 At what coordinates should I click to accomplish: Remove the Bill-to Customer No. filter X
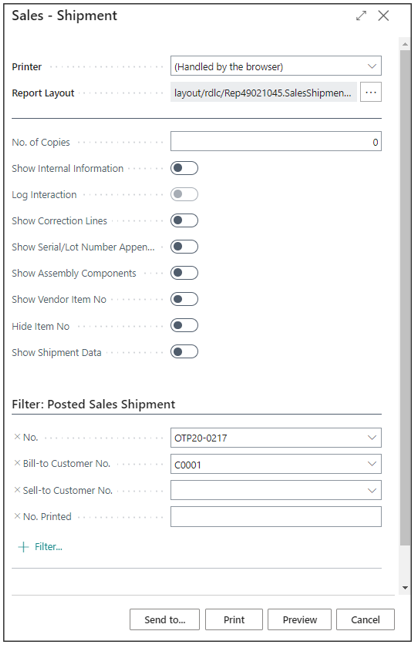[x=17, y=463]
